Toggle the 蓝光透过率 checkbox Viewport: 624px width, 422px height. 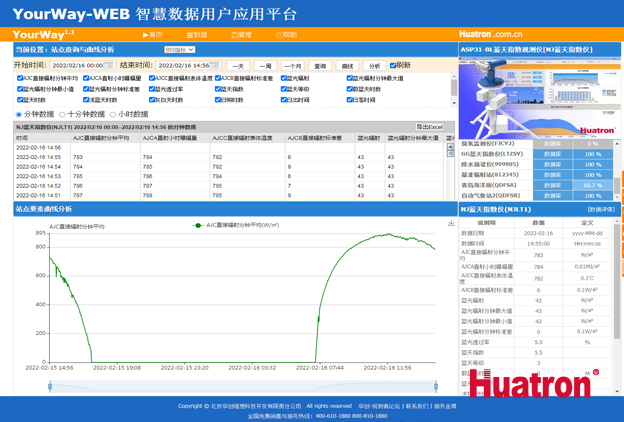pyautogui.click(x=153, y=89)
